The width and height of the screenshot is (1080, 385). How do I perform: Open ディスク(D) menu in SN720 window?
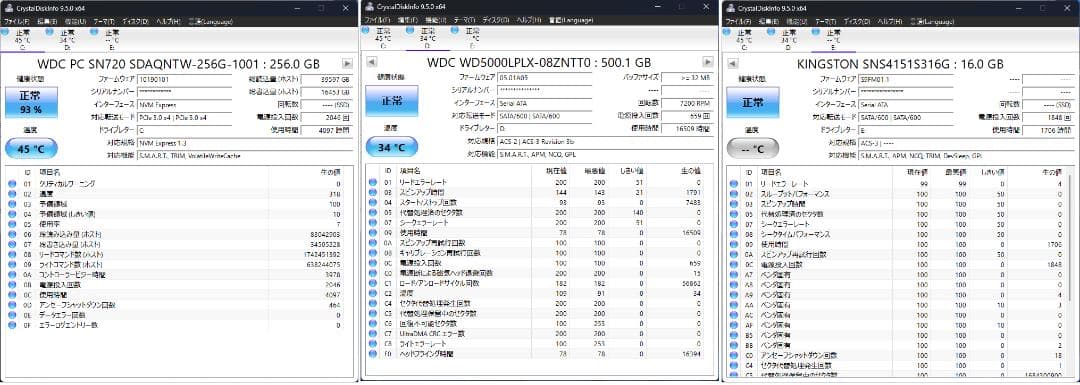point(136,22)
